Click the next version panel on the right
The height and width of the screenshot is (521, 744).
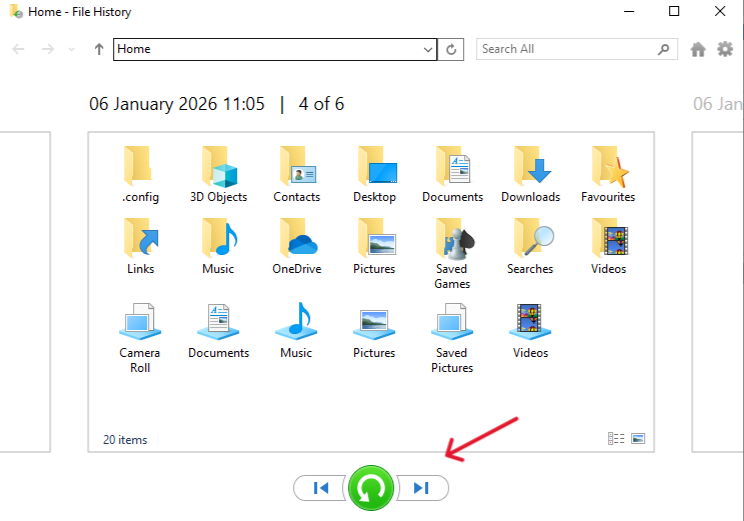tap(717, 292)
